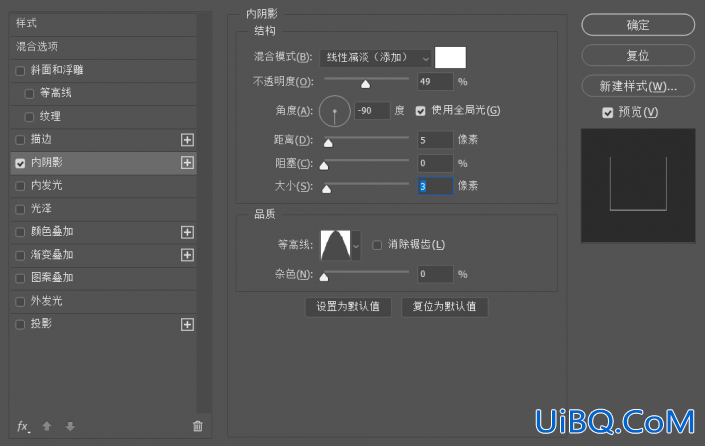Click the 不透明度 slider handle
The width and height of the screenshot is (705, 446).
(366, 84)
